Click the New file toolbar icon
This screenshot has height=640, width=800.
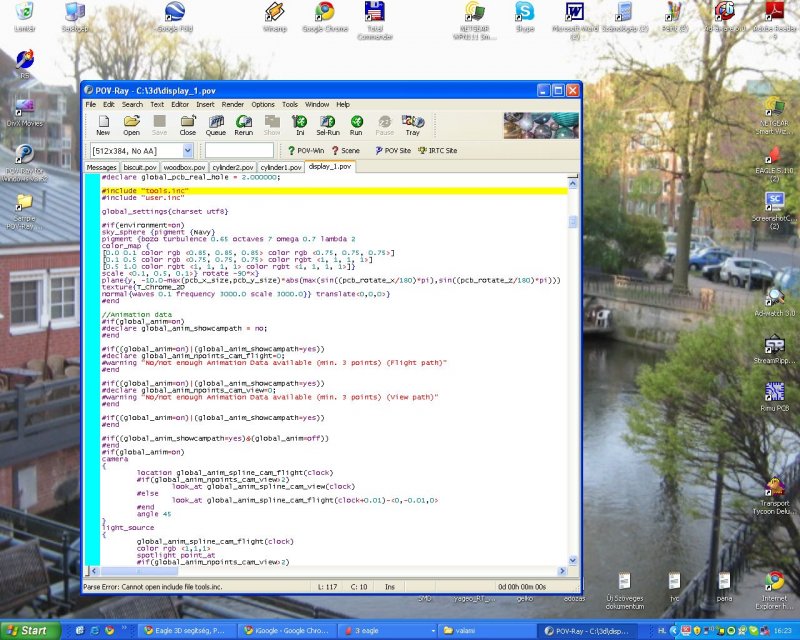(x=103, y=125)
